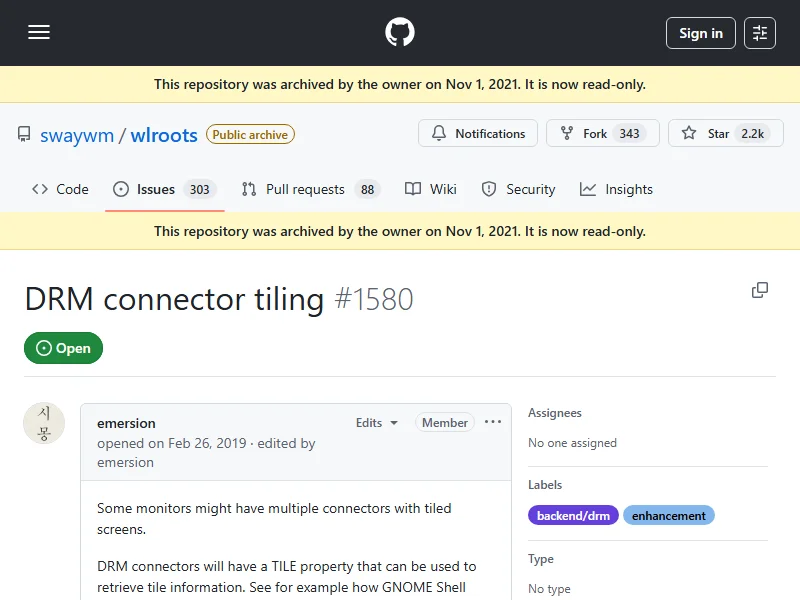Select the enhancement label
Screen dimensions: 800x600
[x=669, y=516]
